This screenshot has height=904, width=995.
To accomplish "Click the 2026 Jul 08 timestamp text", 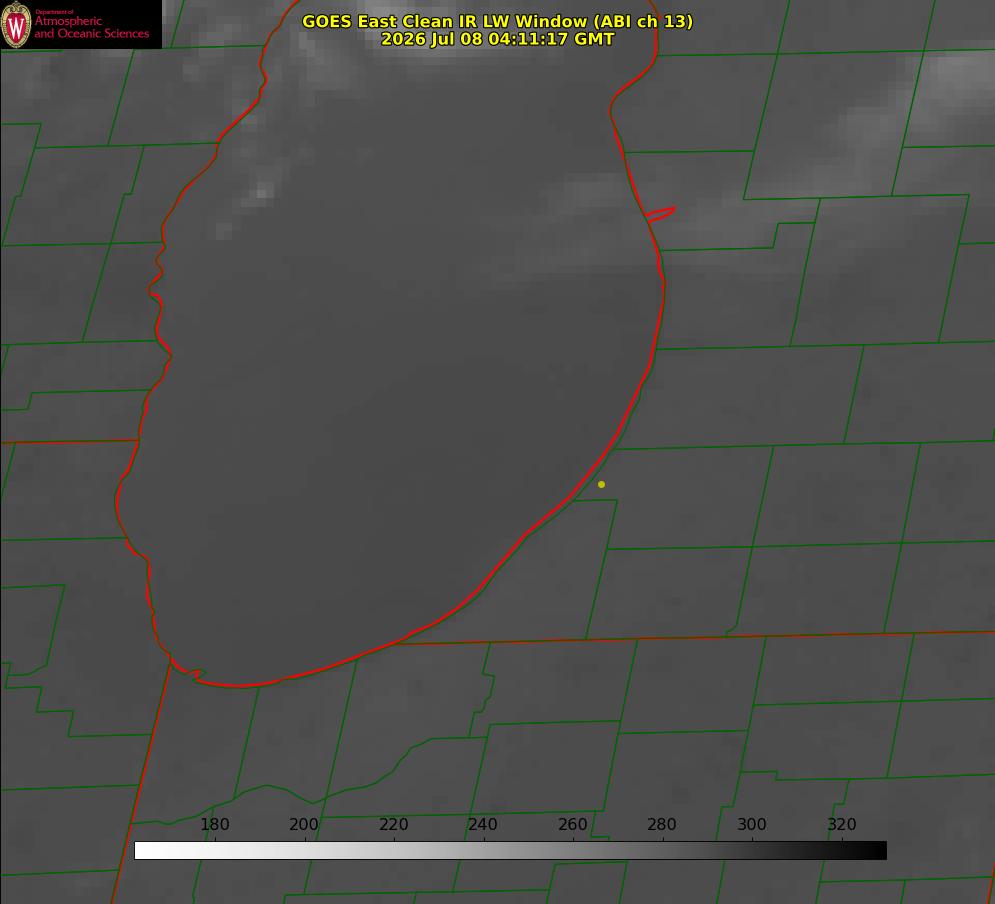I will pos(498,39).
